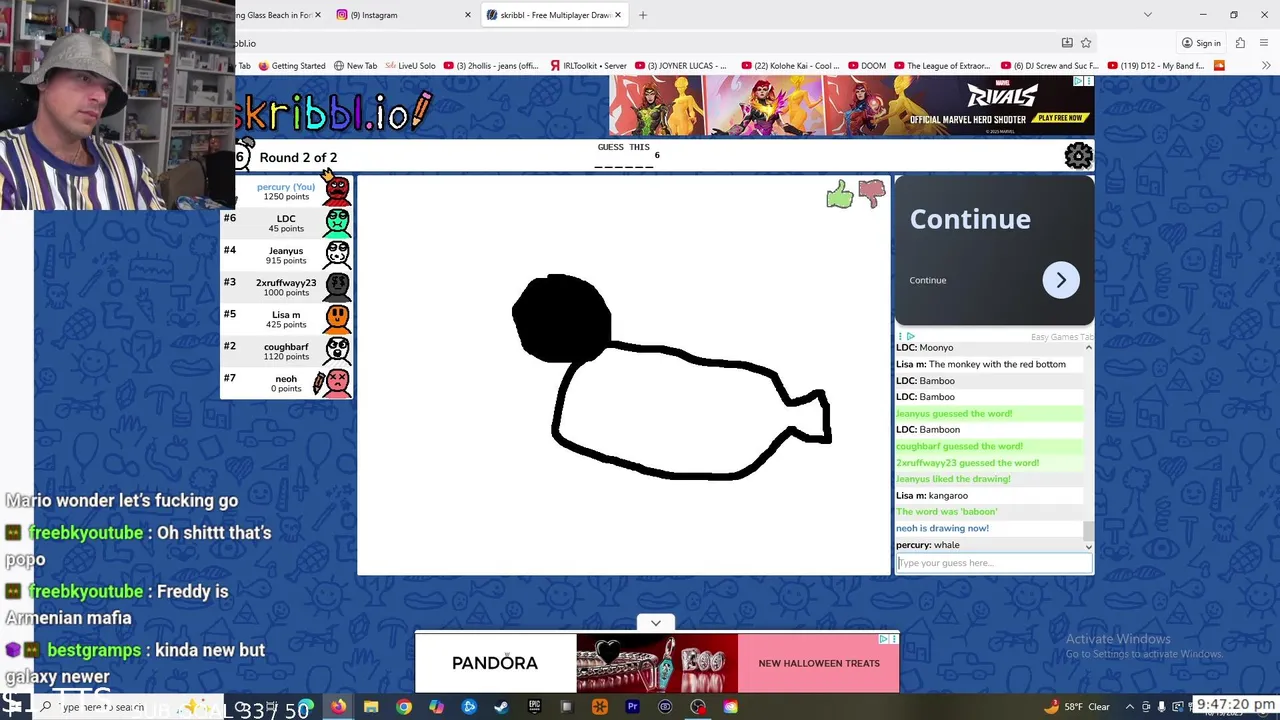
Task: Close the skribbl tab
Action: coord(618,15)
